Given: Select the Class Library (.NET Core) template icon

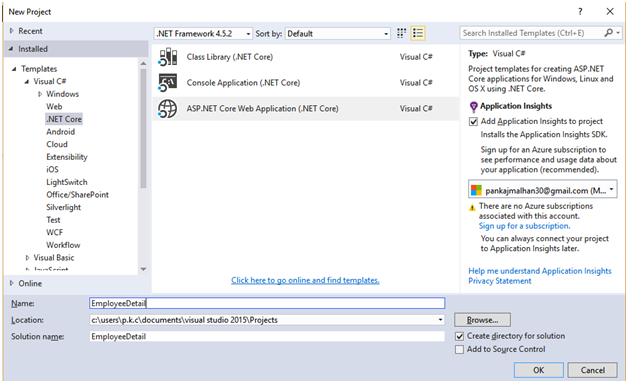Looking at the screenshot, I should point(167,57).
